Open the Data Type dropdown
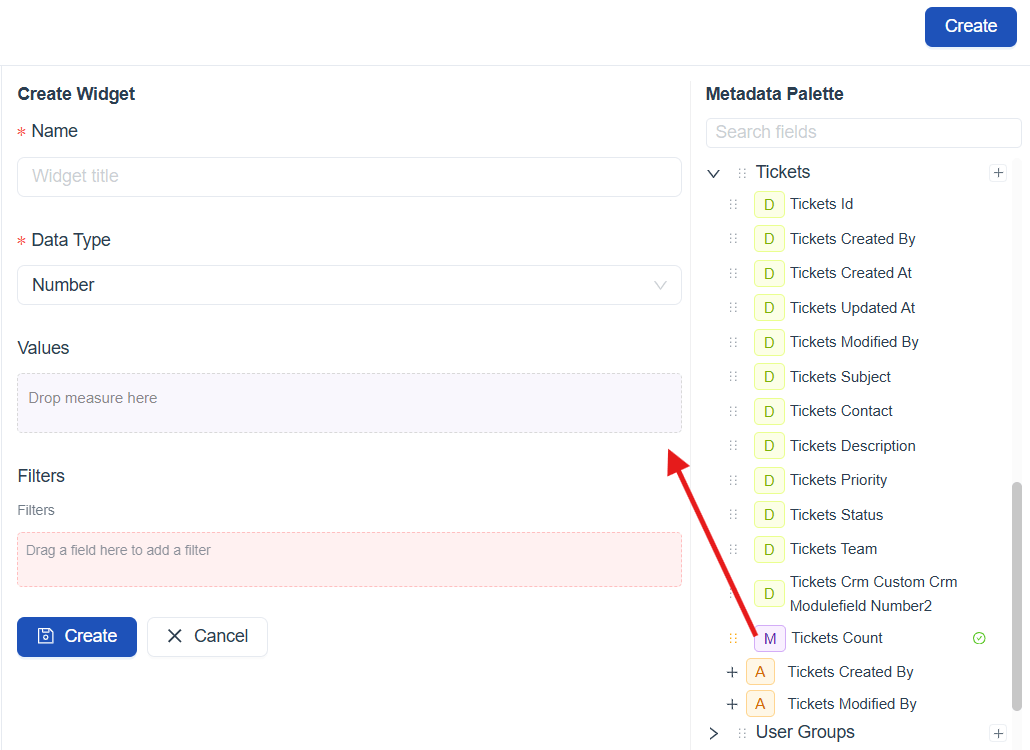The width and height of the screenshot is (1030, 750). pyautogui.click(x=349, y=285)
